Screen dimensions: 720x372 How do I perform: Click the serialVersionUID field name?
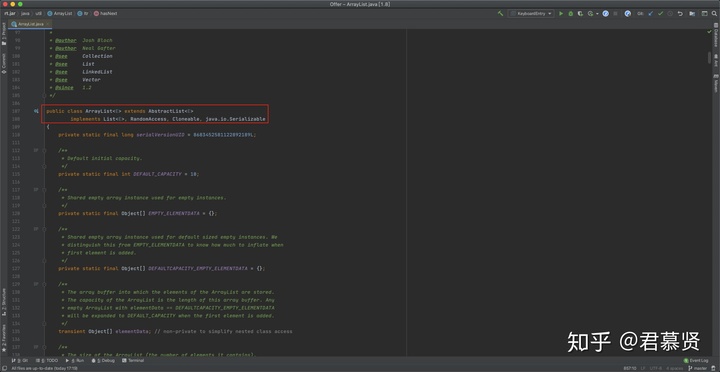click(160, 135)
